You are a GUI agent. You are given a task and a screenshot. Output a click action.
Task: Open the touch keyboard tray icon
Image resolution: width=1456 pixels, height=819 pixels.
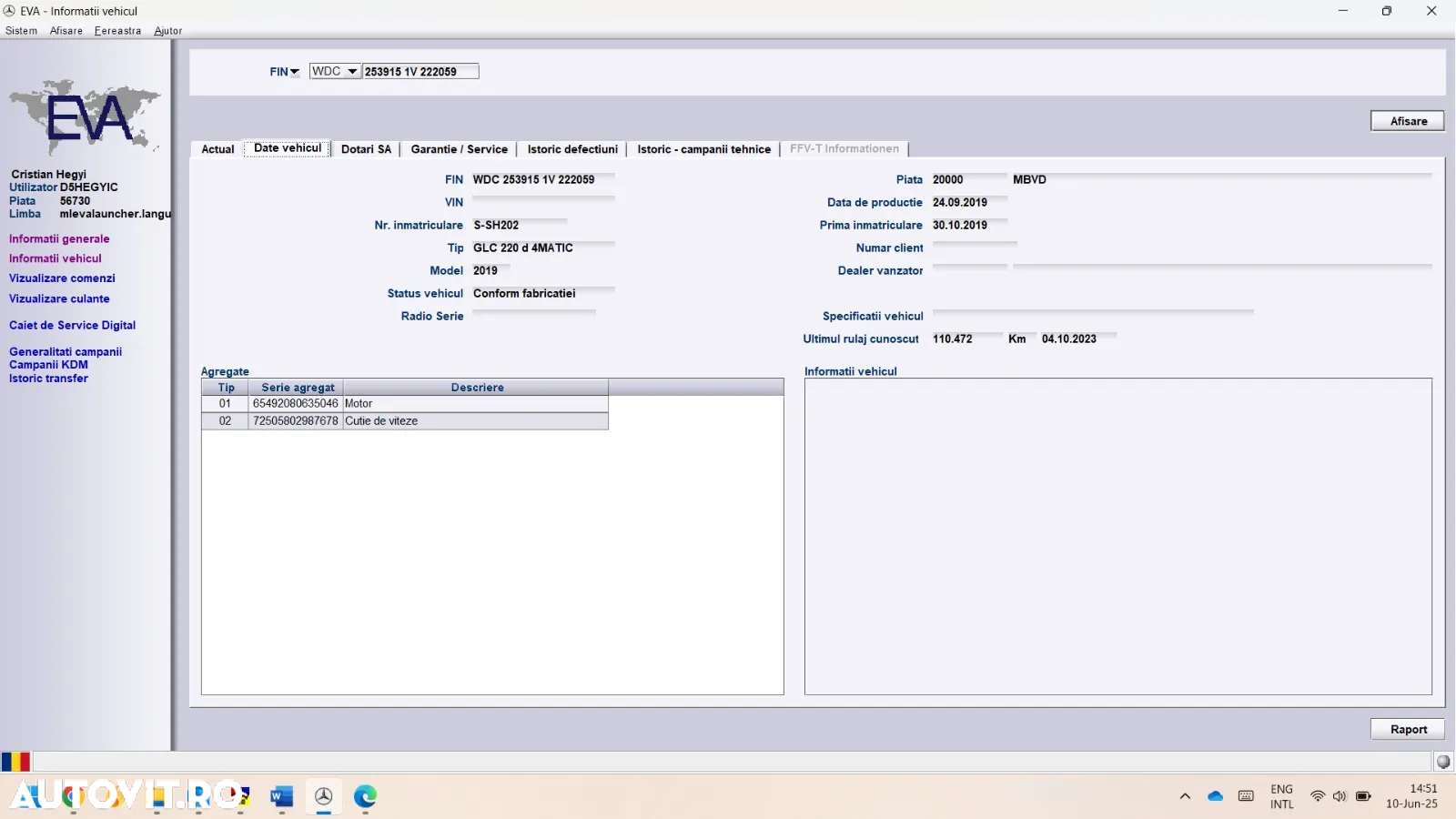tap(1246, 796)
